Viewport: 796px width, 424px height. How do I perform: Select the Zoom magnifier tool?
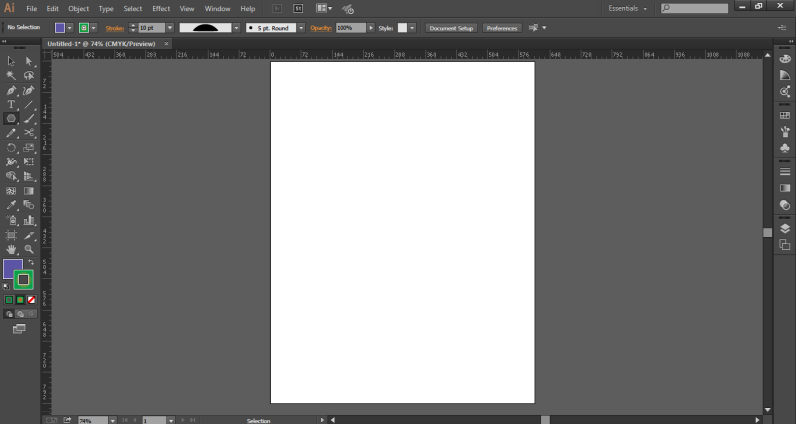(x=29, y=249)
